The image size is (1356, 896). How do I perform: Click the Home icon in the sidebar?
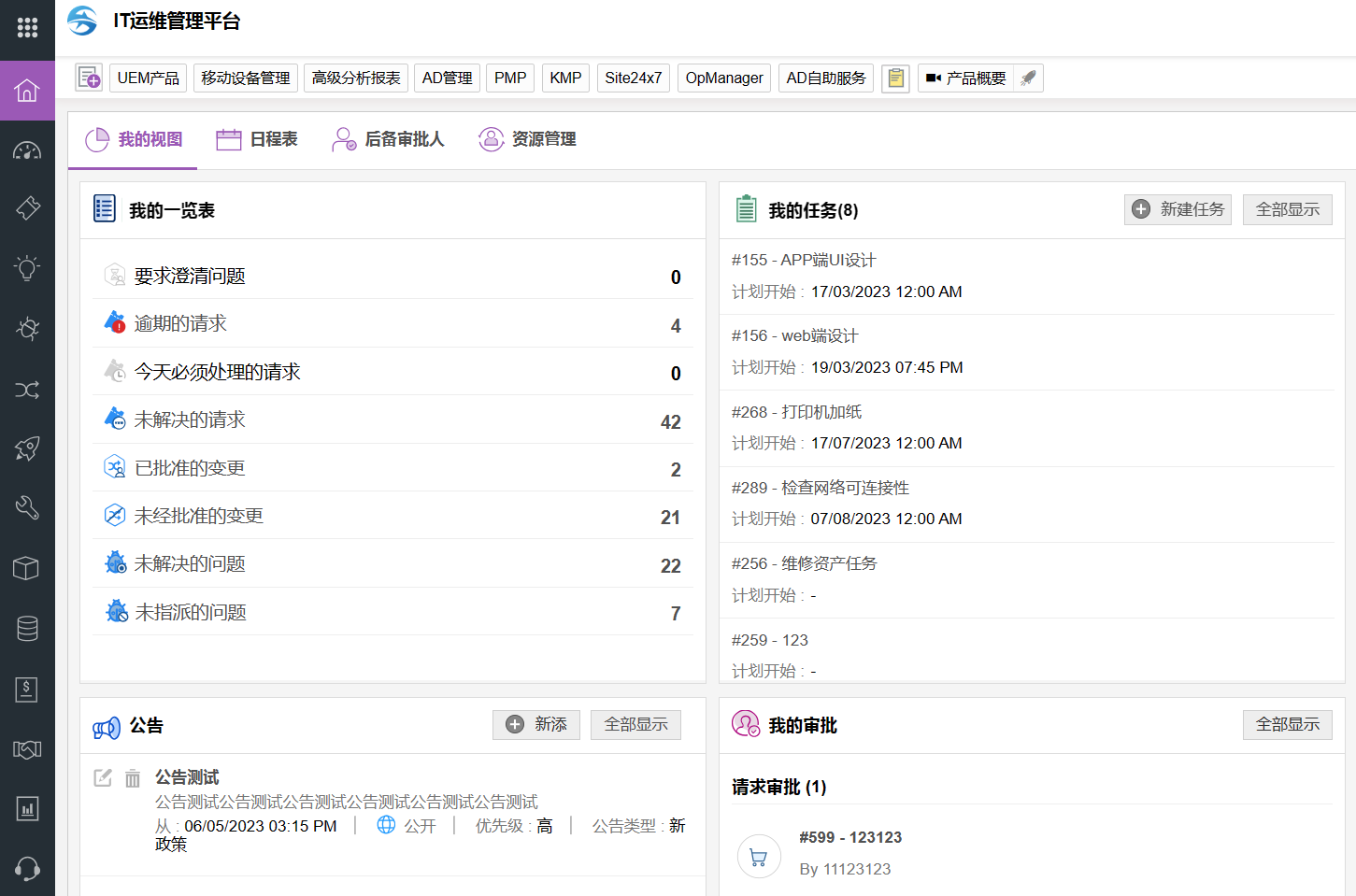(27, 91)
